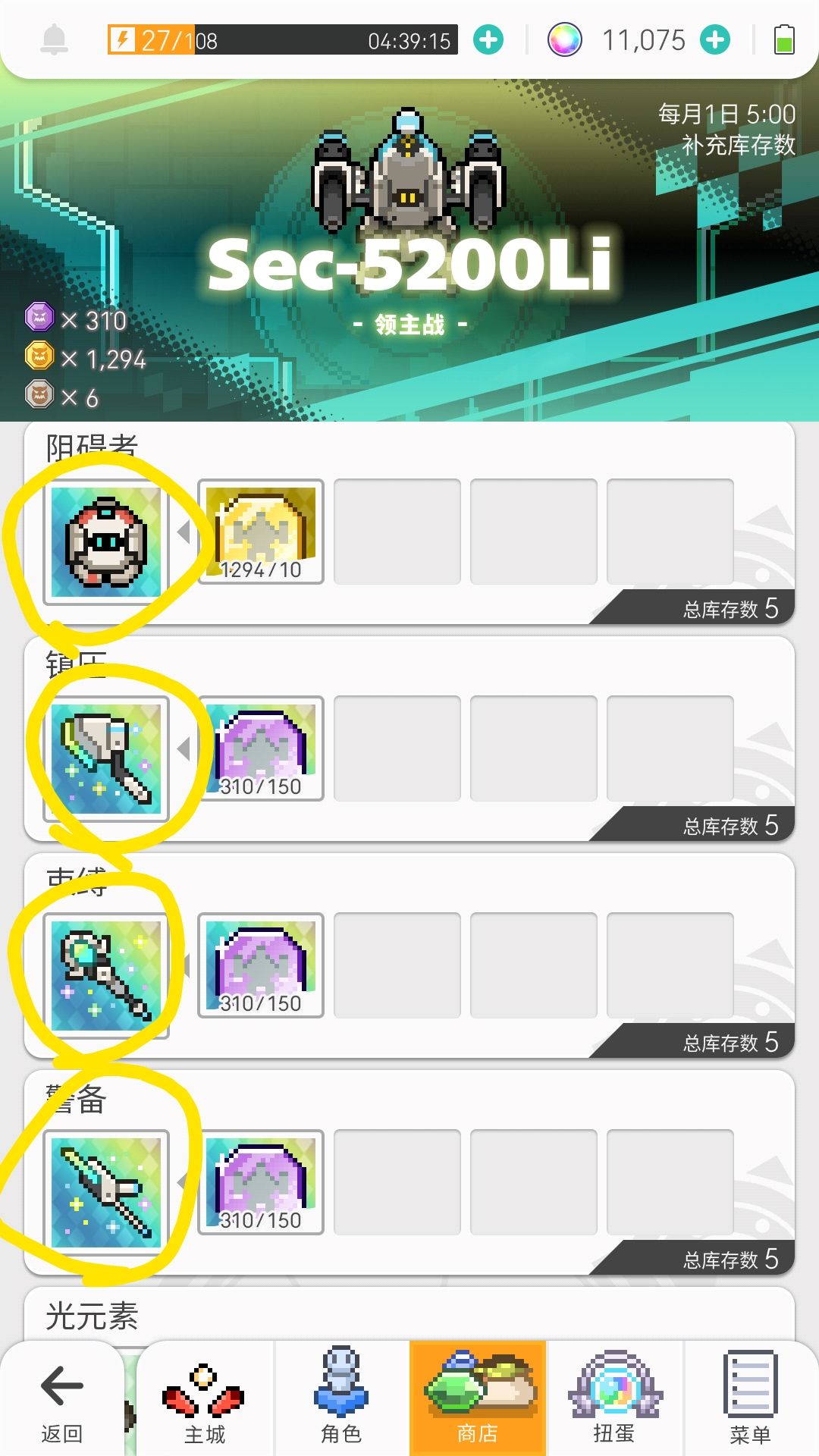Tap the notification bell icon

coord(54,39)
